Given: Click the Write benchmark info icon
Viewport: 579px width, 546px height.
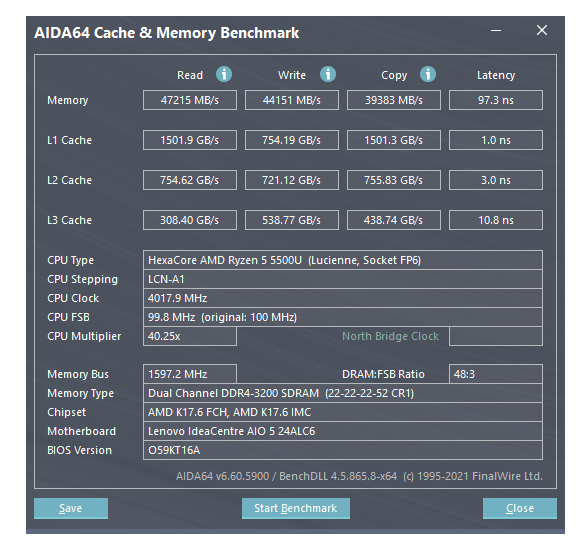Looking at the screenshot, I should coord(328,74).
